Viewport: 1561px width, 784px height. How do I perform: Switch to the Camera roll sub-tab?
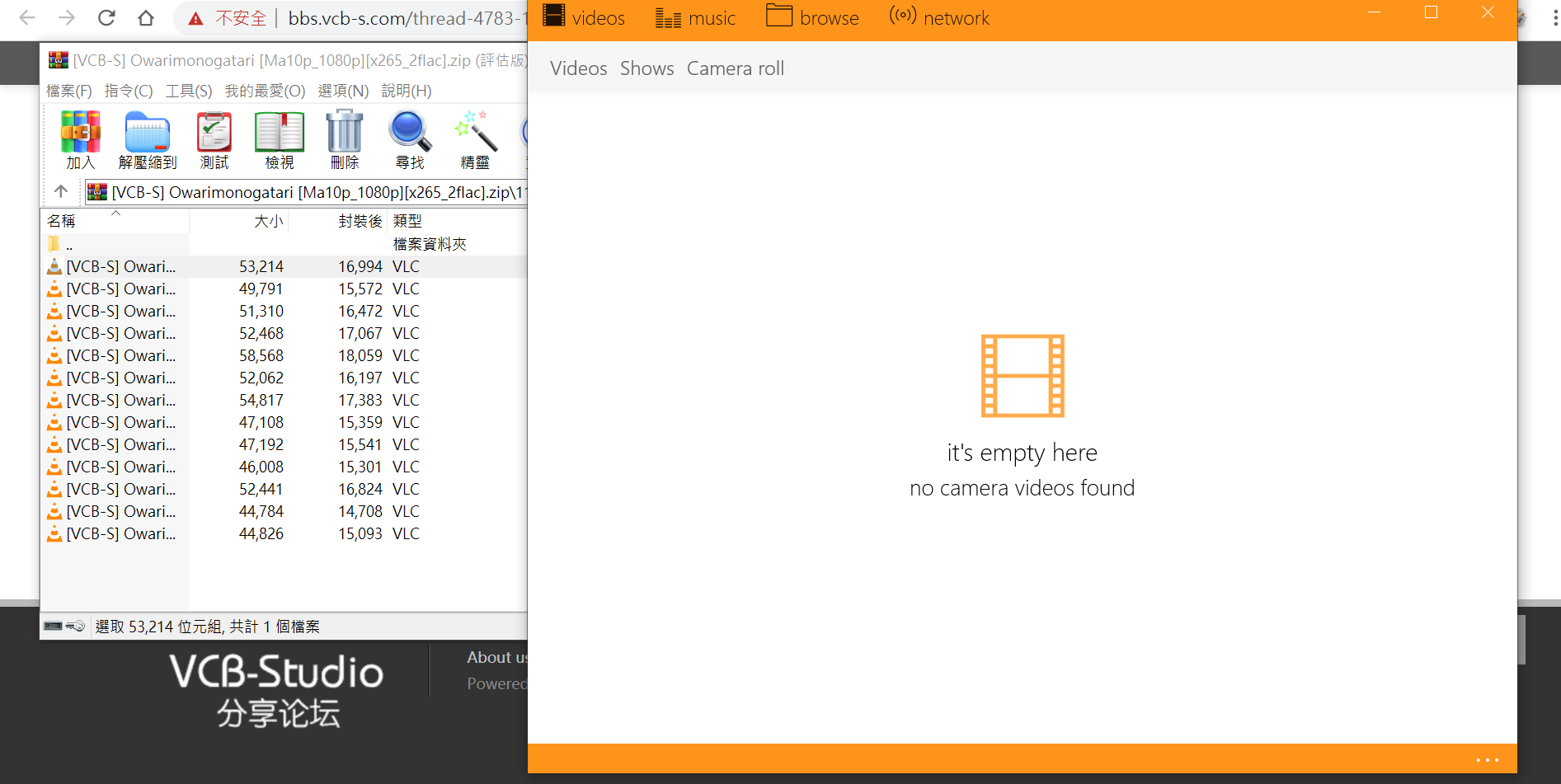736,68
